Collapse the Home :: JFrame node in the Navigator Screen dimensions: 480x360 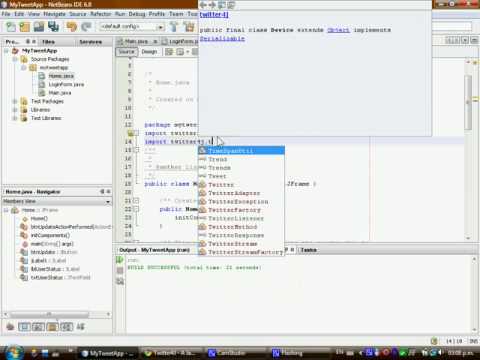pyautogui.click(x=6, y=210)
